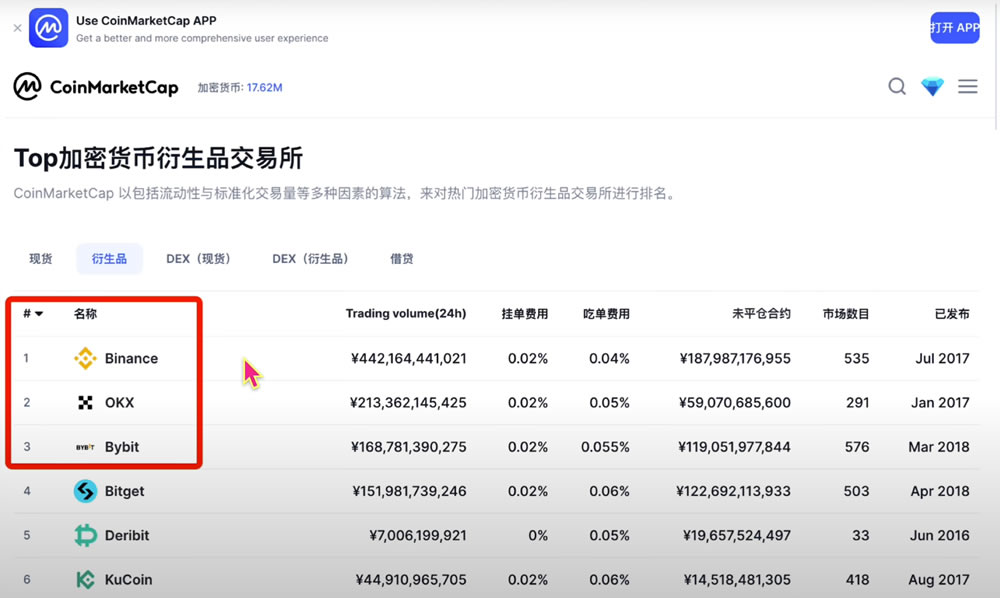1000x598 pixels.
Task: Switch to the 现货 tab
Action: click(40, 258)
